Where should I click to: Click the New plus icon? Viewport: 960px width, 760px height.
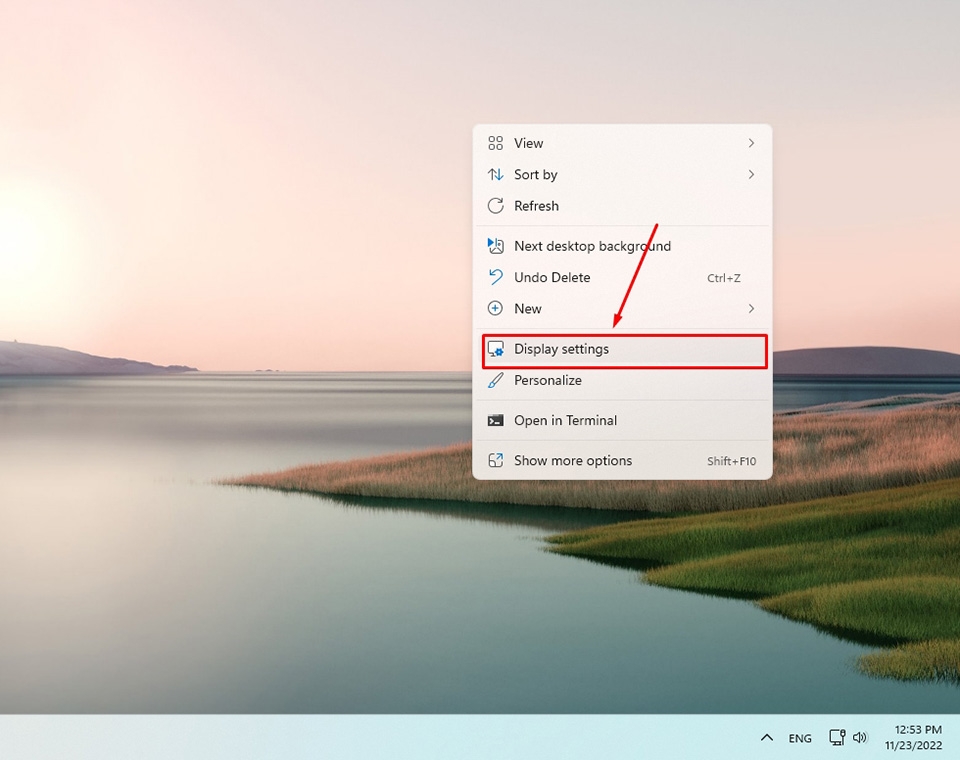496,308
